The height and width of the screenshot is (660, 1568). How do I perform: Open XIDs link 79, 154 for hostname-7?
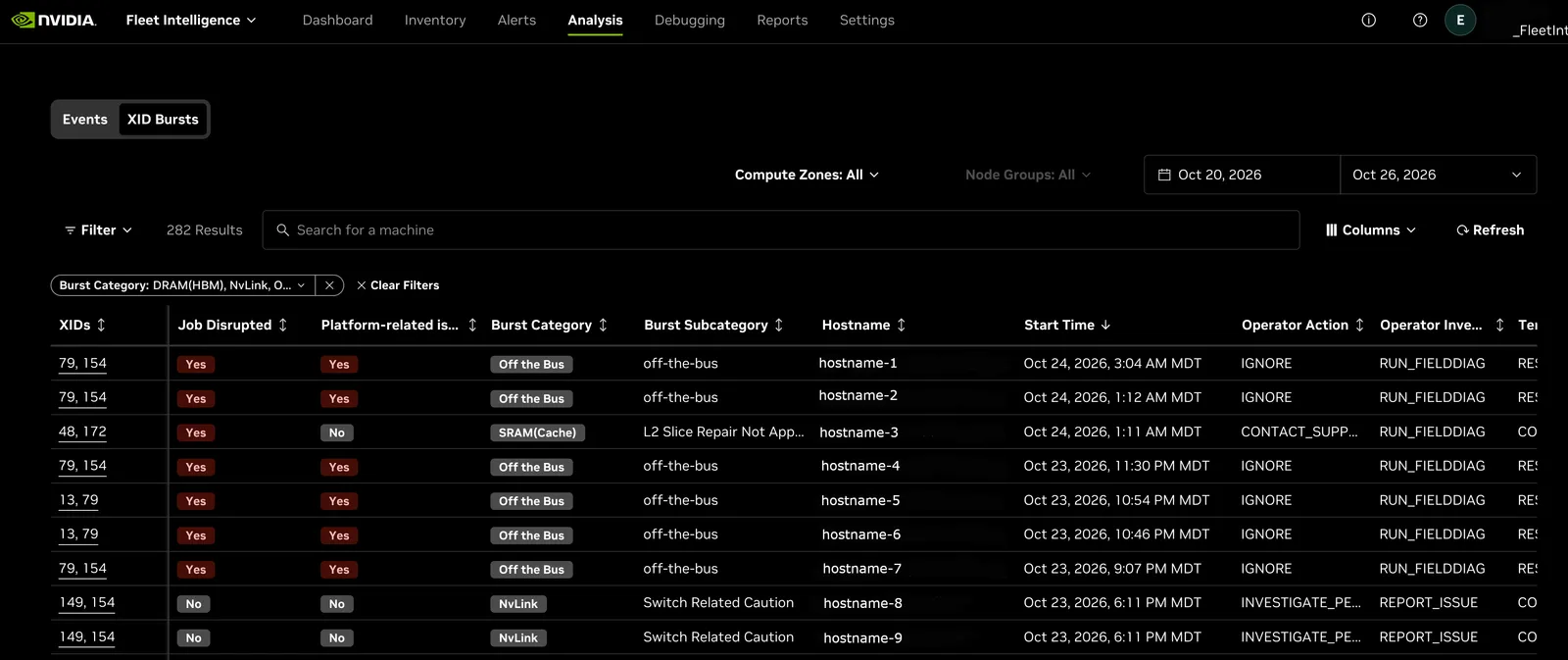82,568
